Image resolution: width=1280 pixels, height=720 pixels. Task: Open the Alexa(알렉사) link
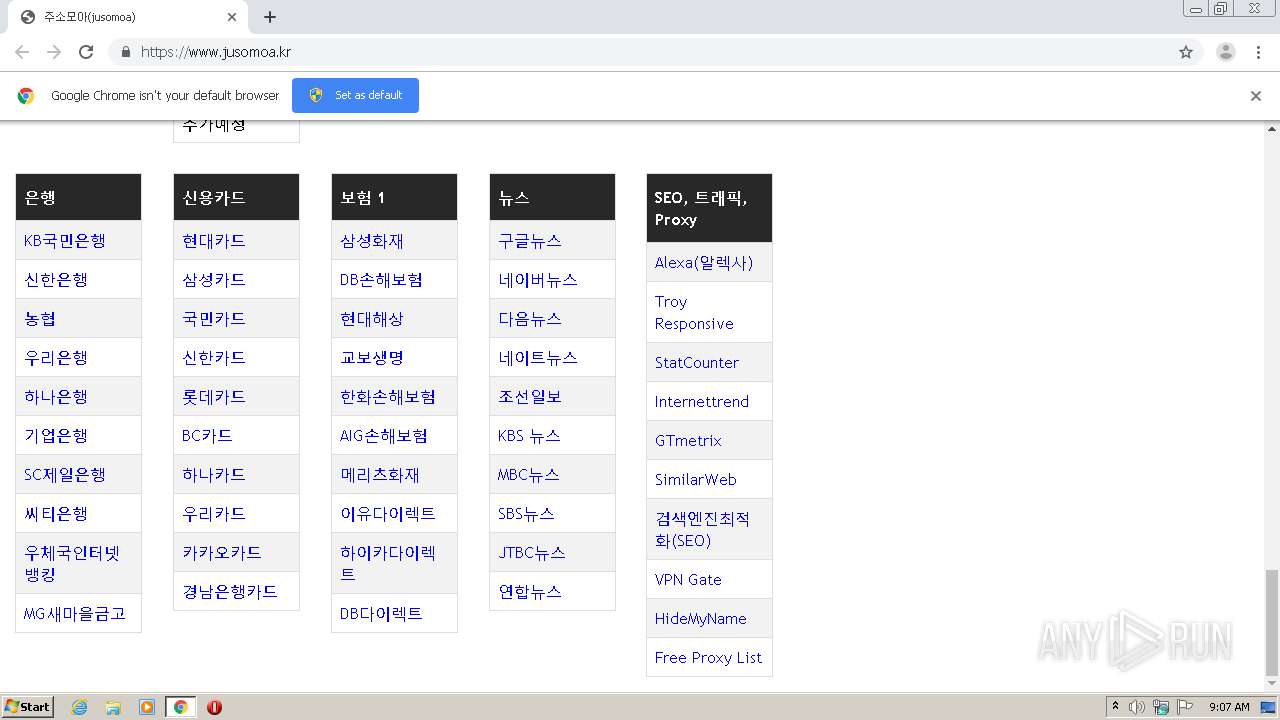tap(704, 263)
